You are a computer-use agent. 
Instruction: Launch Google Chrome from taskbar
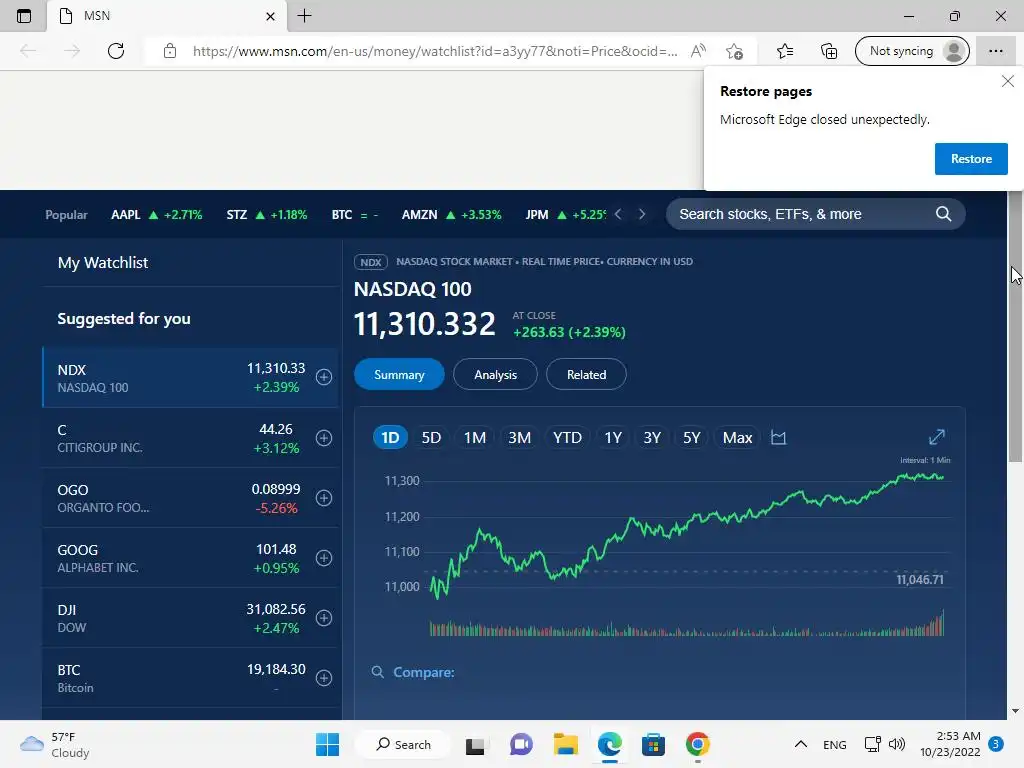(x=697, y=744)
